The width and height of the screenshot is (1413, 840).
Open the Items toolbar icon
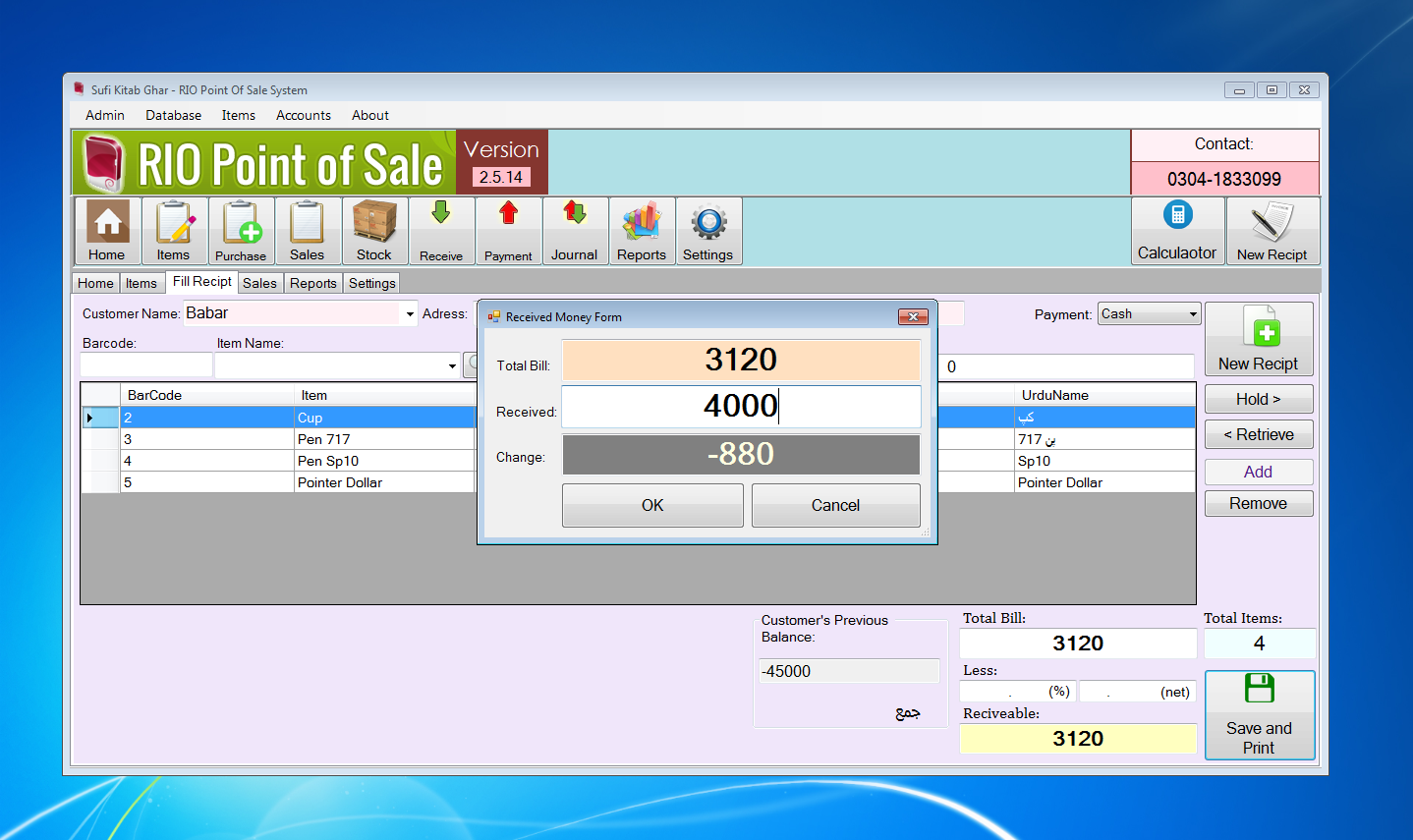(174, 230)
